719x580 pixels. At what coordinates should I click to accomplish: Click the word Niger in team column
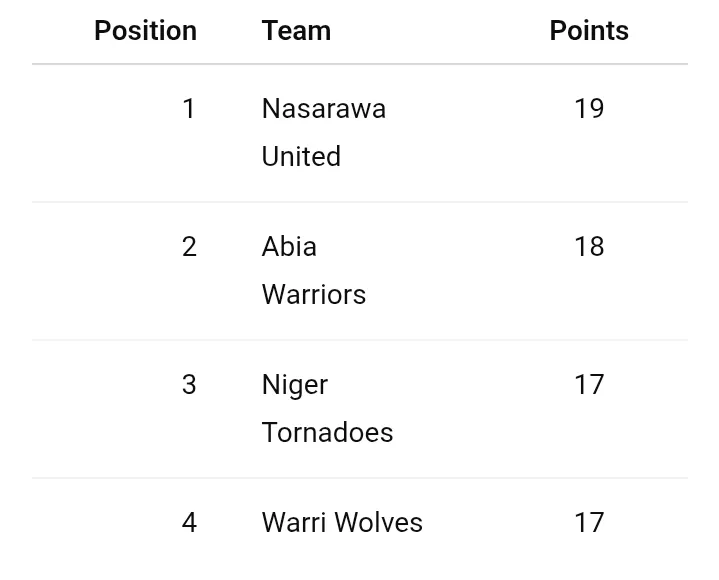pos(294,385)
